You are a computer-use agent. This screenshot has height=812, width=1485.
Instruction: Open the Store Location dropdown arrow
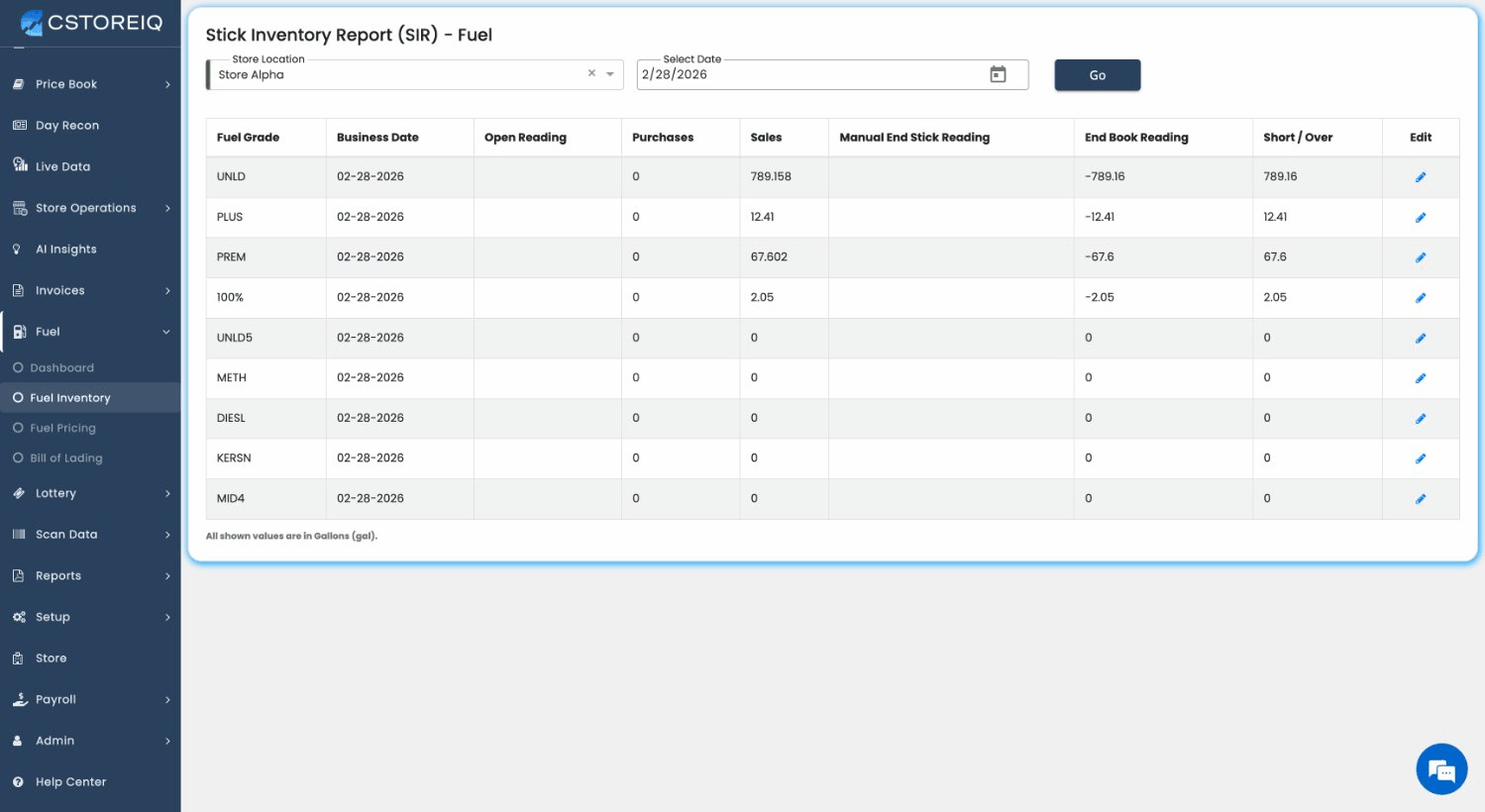(x=610, y=74)
